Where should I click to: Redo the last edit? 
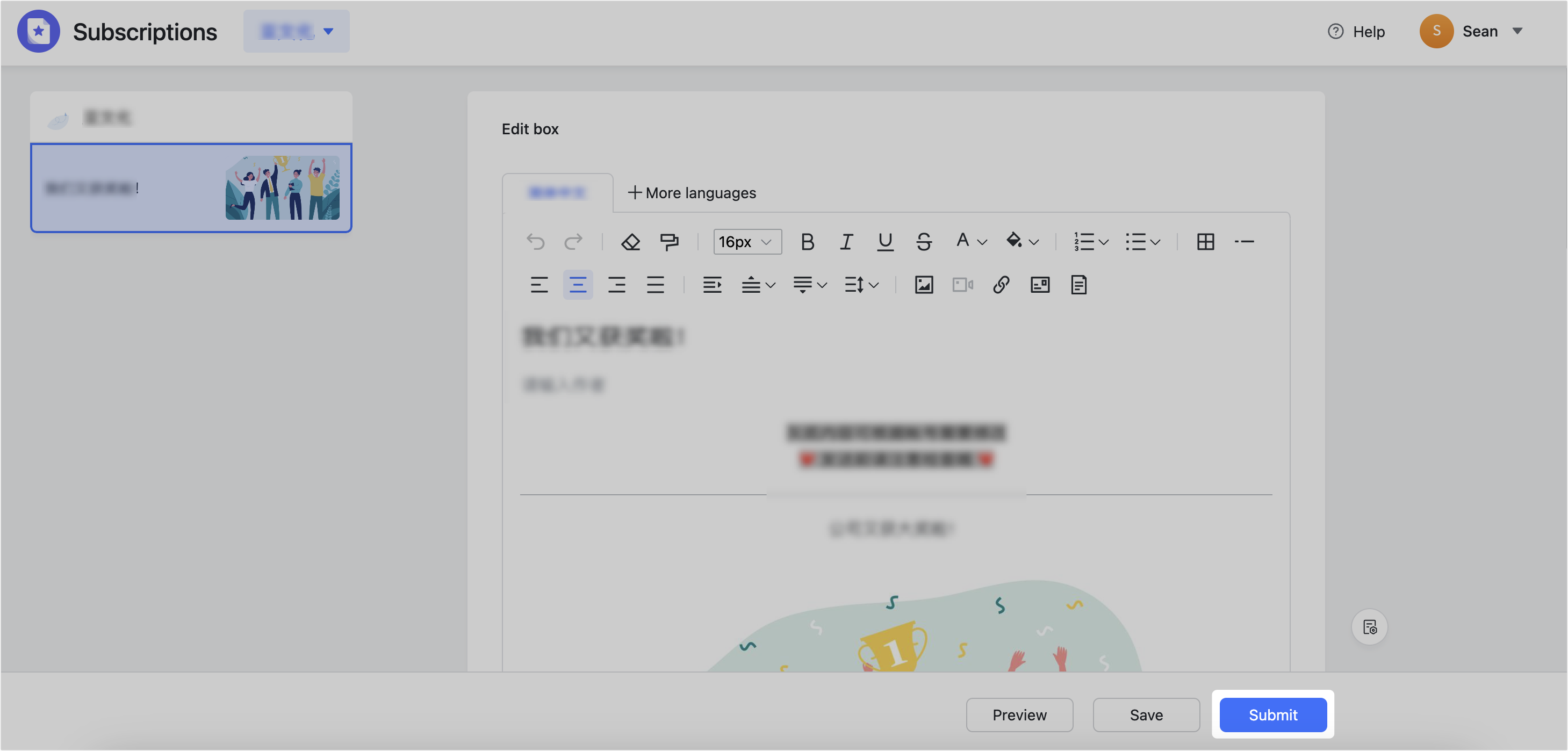click(x=573, y=242)
